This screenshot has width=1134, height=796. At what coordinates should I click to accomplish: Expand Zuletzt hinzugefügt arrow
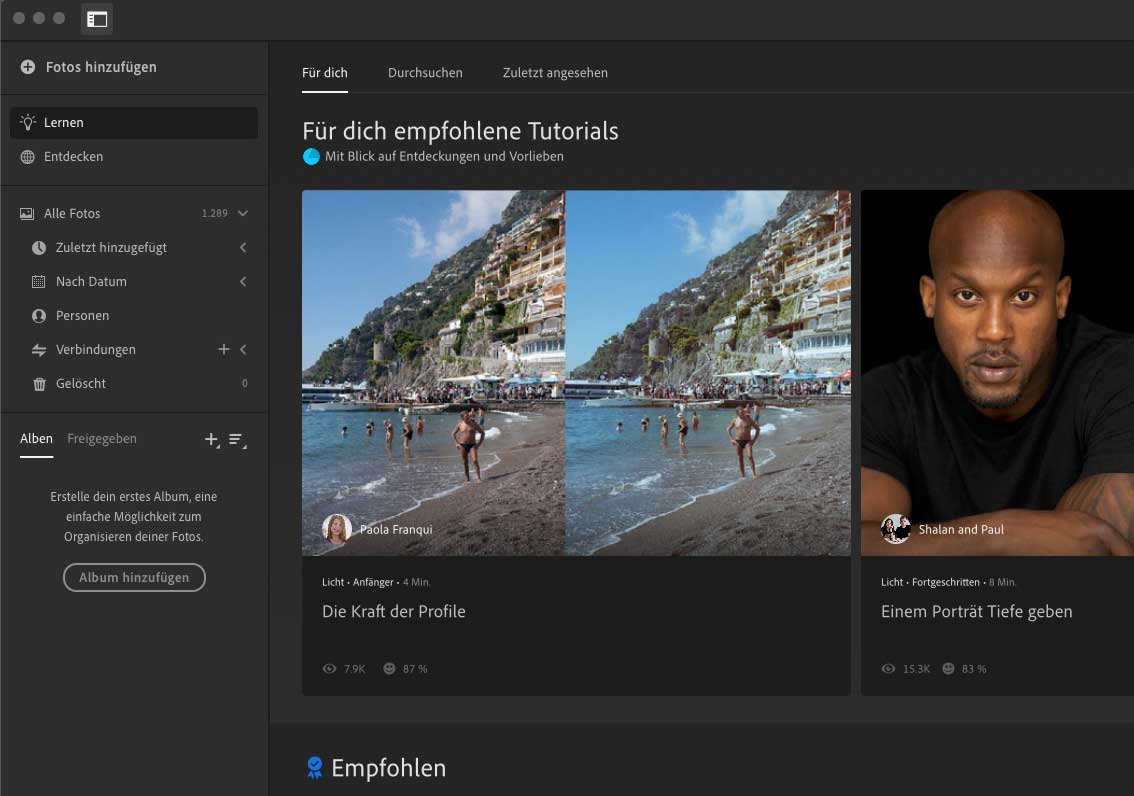tap(243, 248)
